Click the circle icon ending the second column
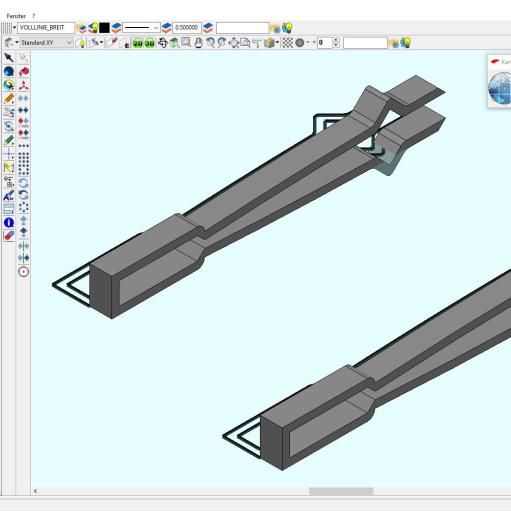The image size is (511, 511). point(23,272)
